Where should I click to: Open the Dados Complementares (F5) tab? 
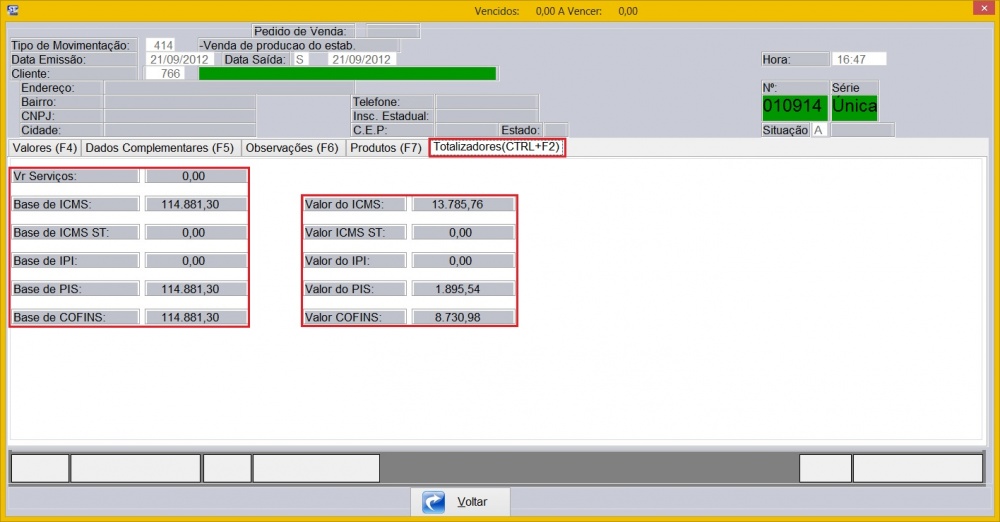160,148
